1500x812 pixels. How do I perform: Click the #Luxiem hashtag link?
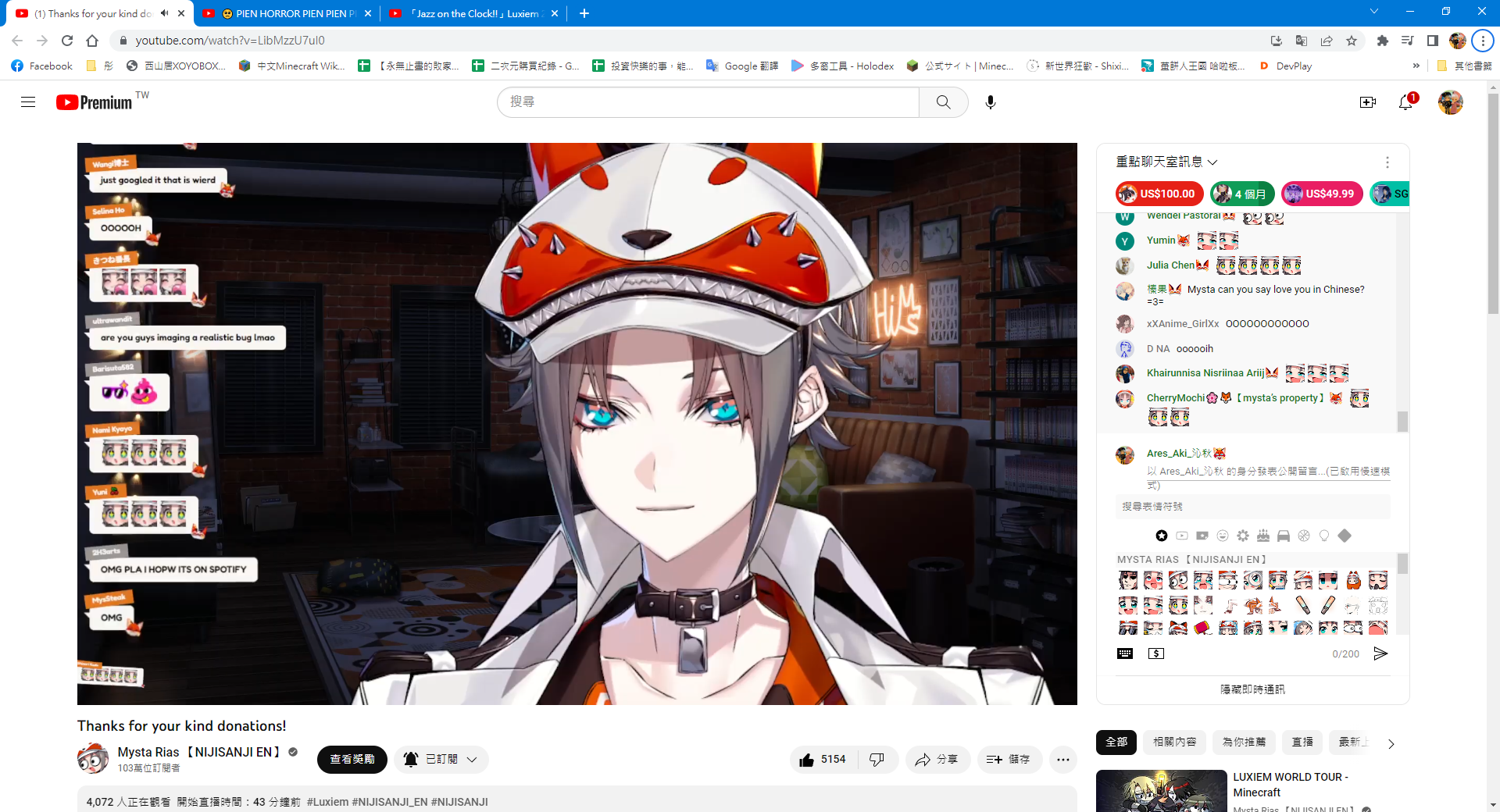tap(327, 802)
